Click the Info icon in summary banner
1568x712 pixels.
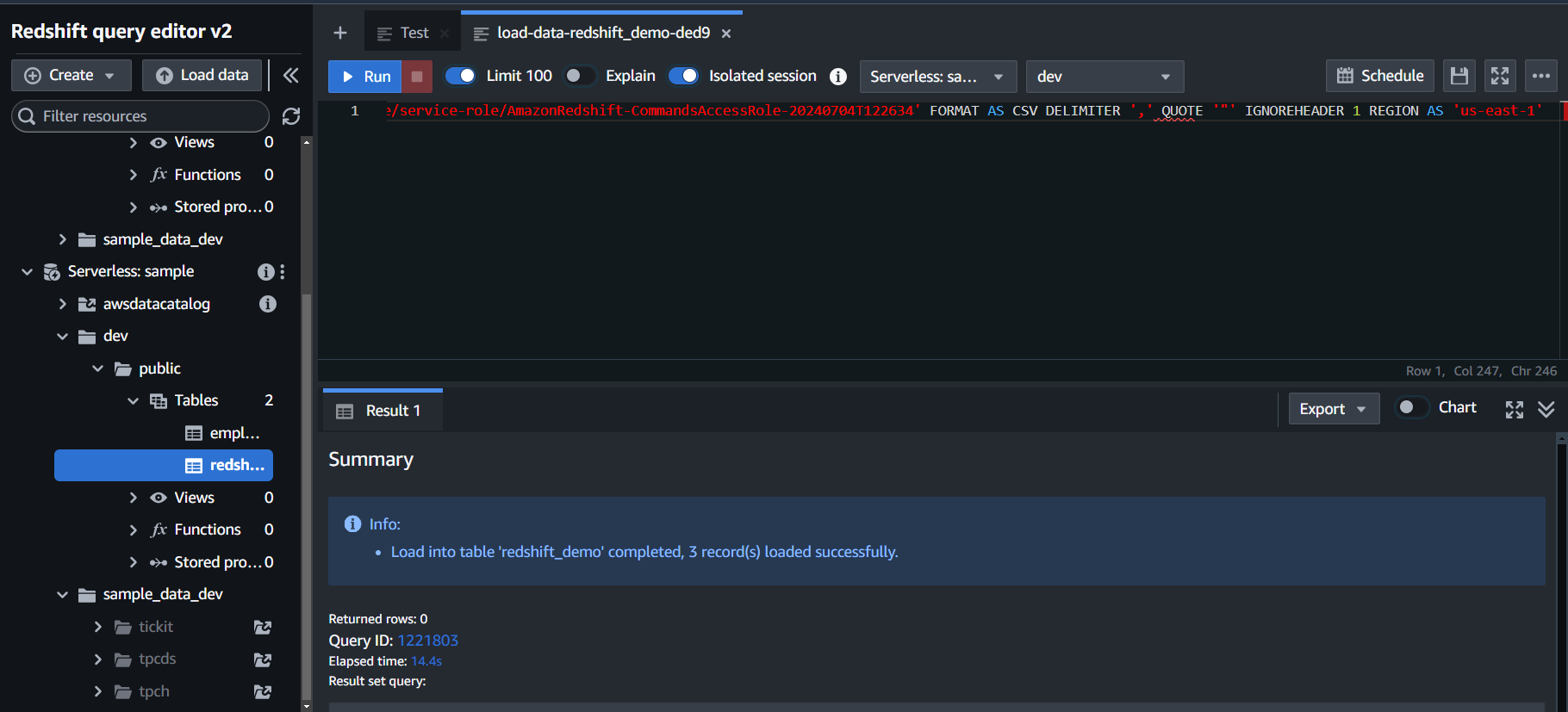click(352, 523)
